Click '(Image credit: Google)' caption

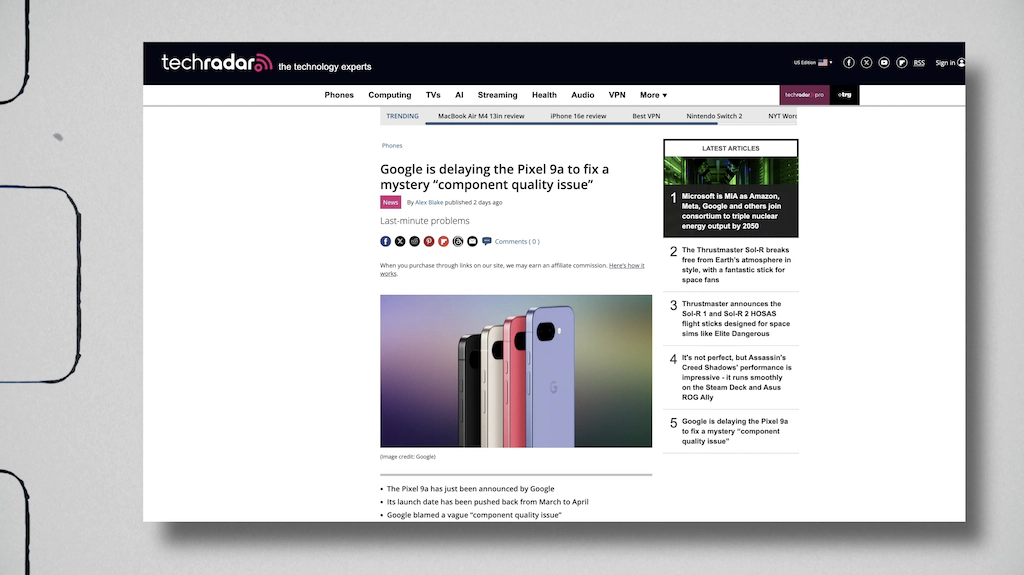point(408,457)
